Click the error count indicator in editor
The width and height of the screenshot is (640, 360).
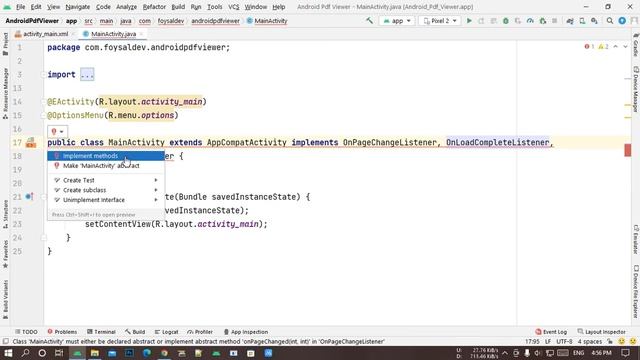pyautogui.click(x=589, y=47)
